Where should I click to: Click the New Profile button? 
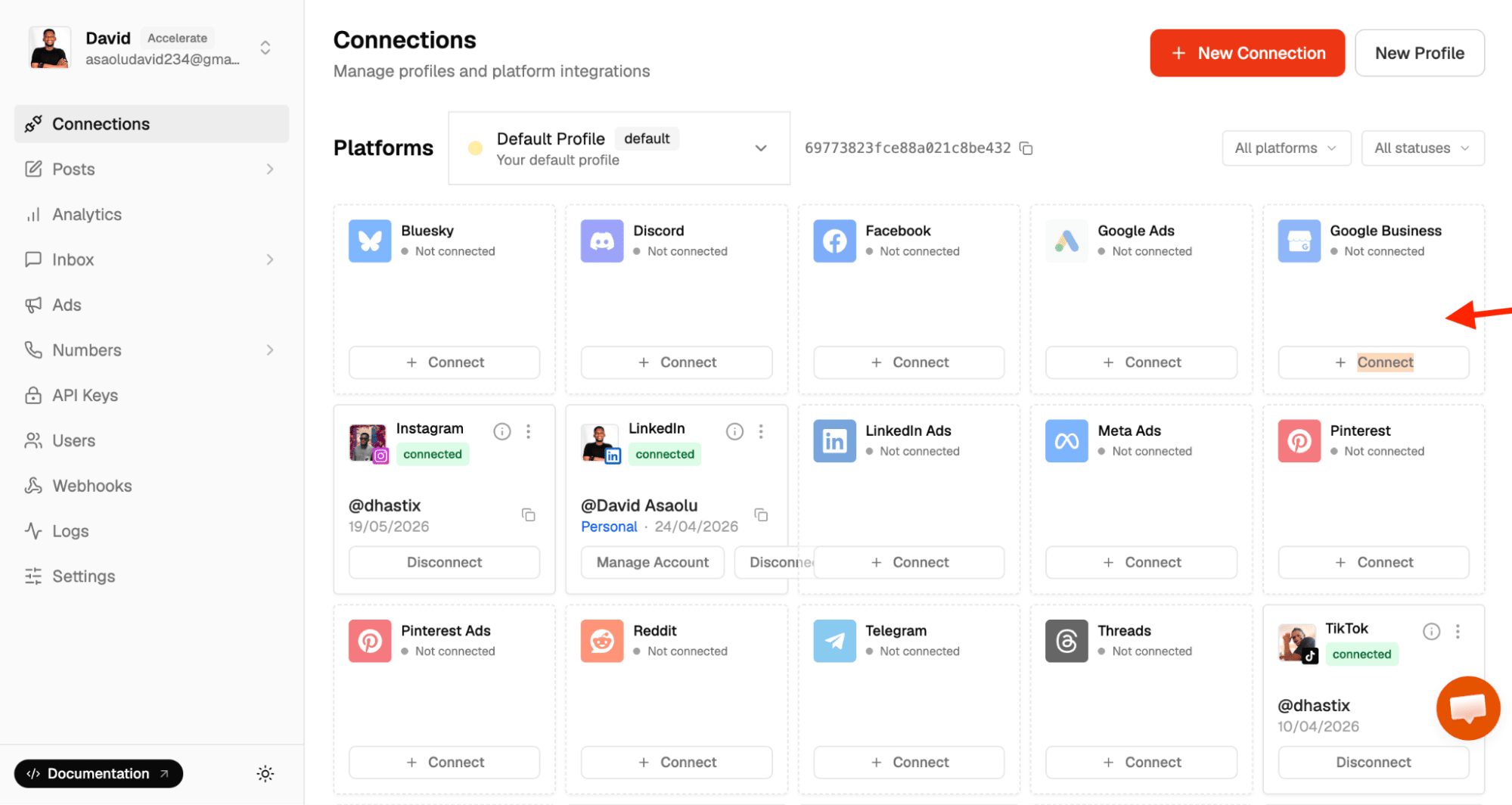1419,53
